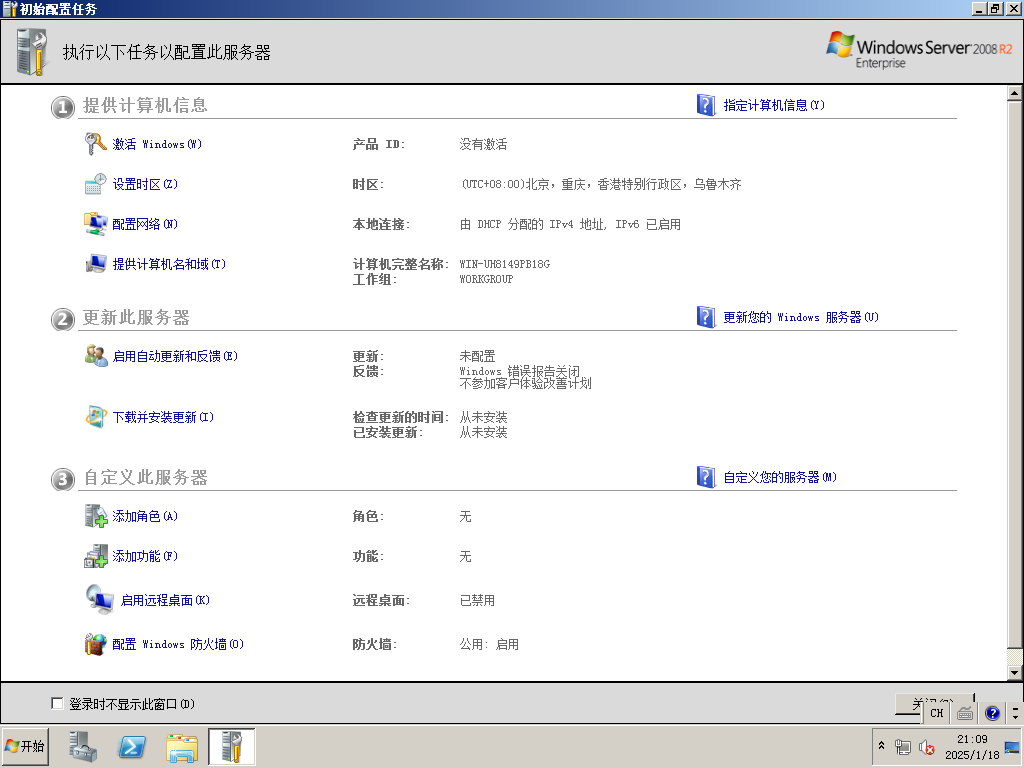
Task: Open the 配置 Windows 防火墙(O) link
Action: click(x=178, y=644)
